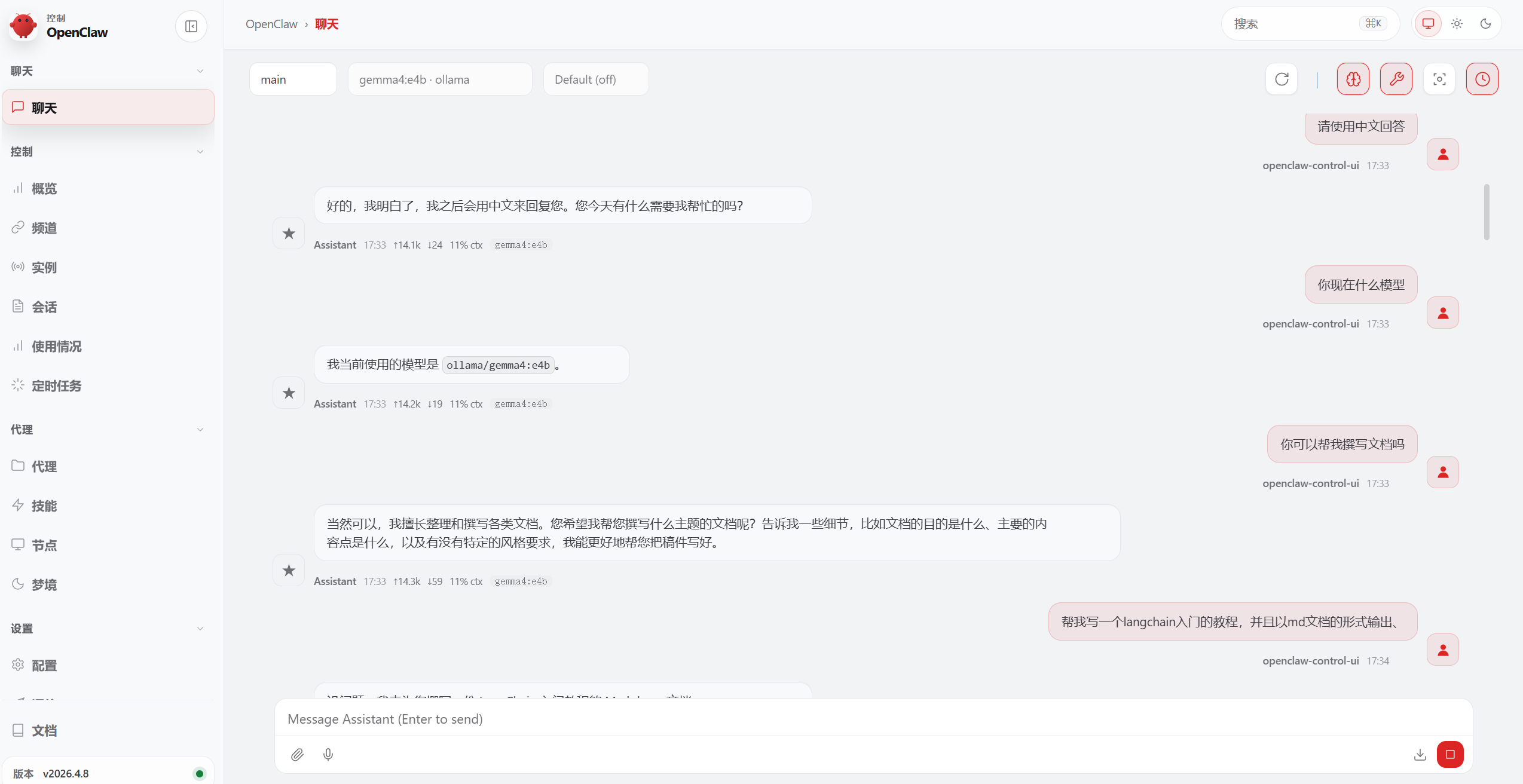1523x784 pixels.
Task: Click the 文档 docs link
Action: pos(44,731)
